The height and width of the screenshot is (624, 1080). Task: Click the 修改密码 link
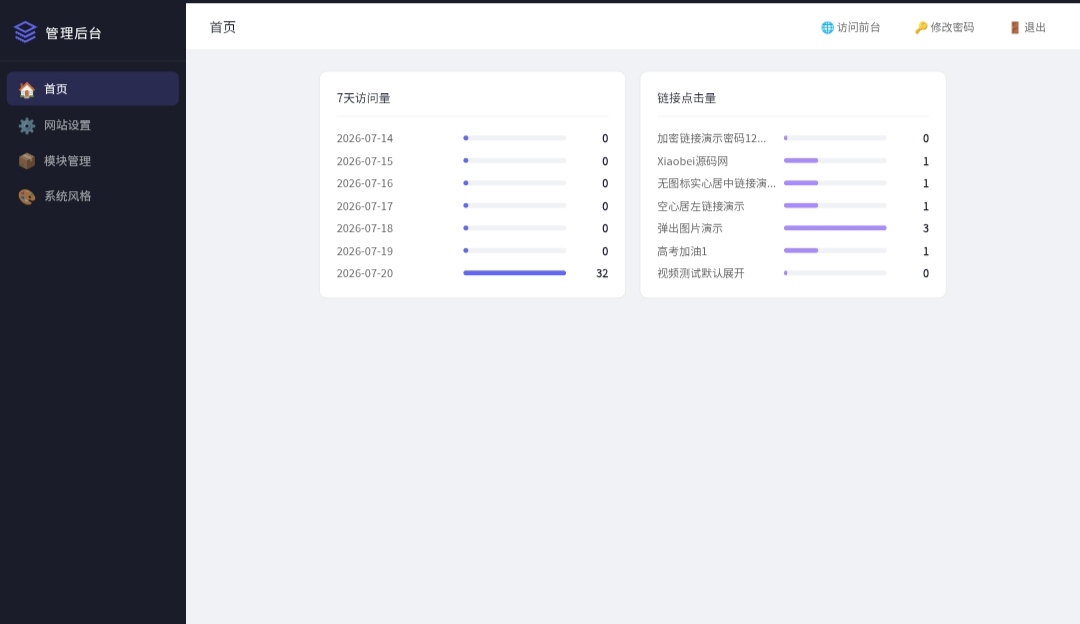(x=944, y=28)
